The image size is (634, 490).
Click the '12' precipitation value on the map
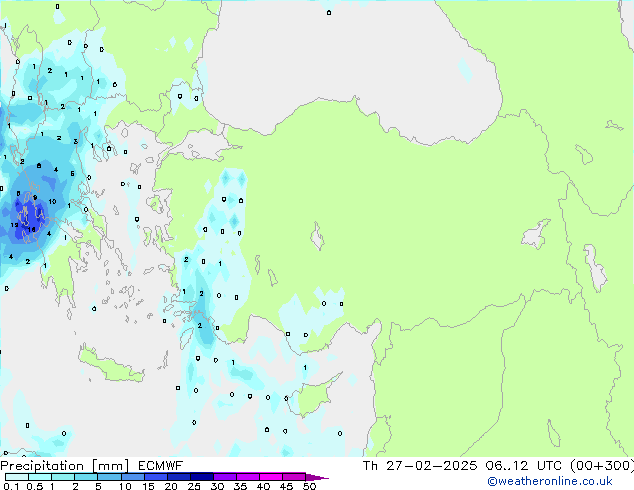[14, 225]
